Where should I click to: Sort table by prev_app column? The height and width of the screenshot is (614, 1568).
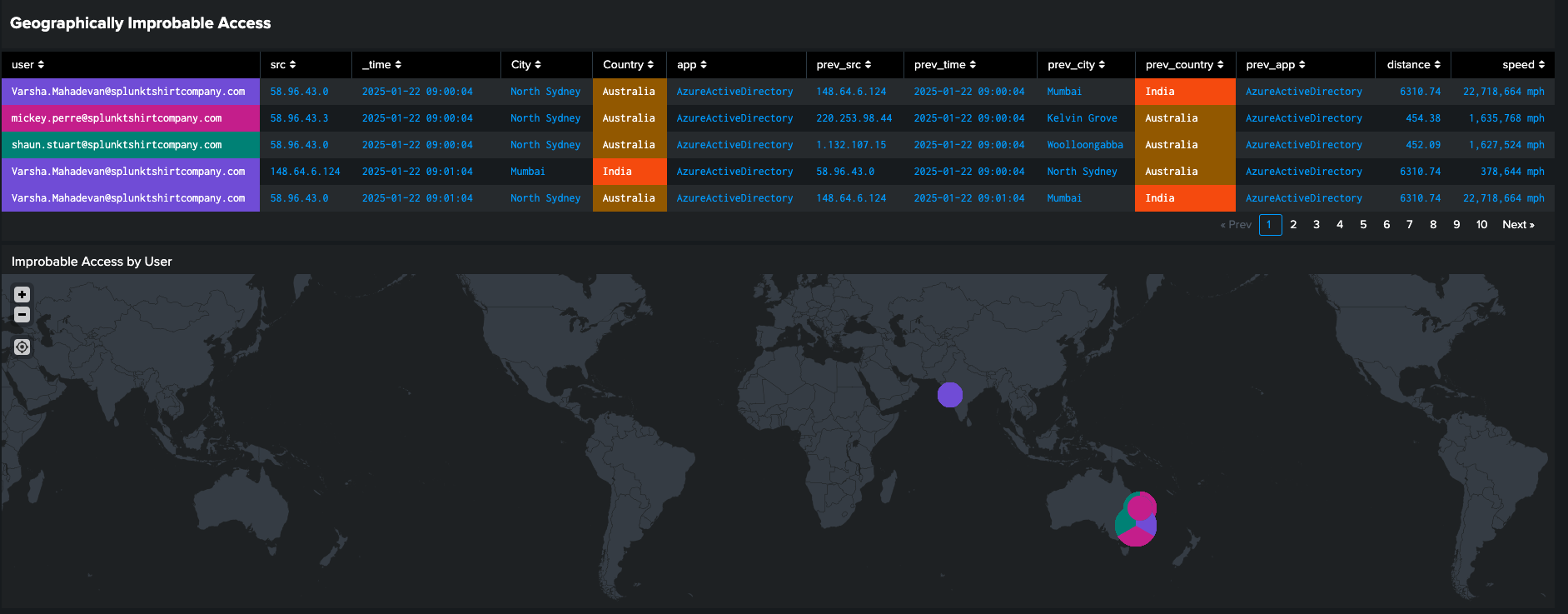(1276, 65)
